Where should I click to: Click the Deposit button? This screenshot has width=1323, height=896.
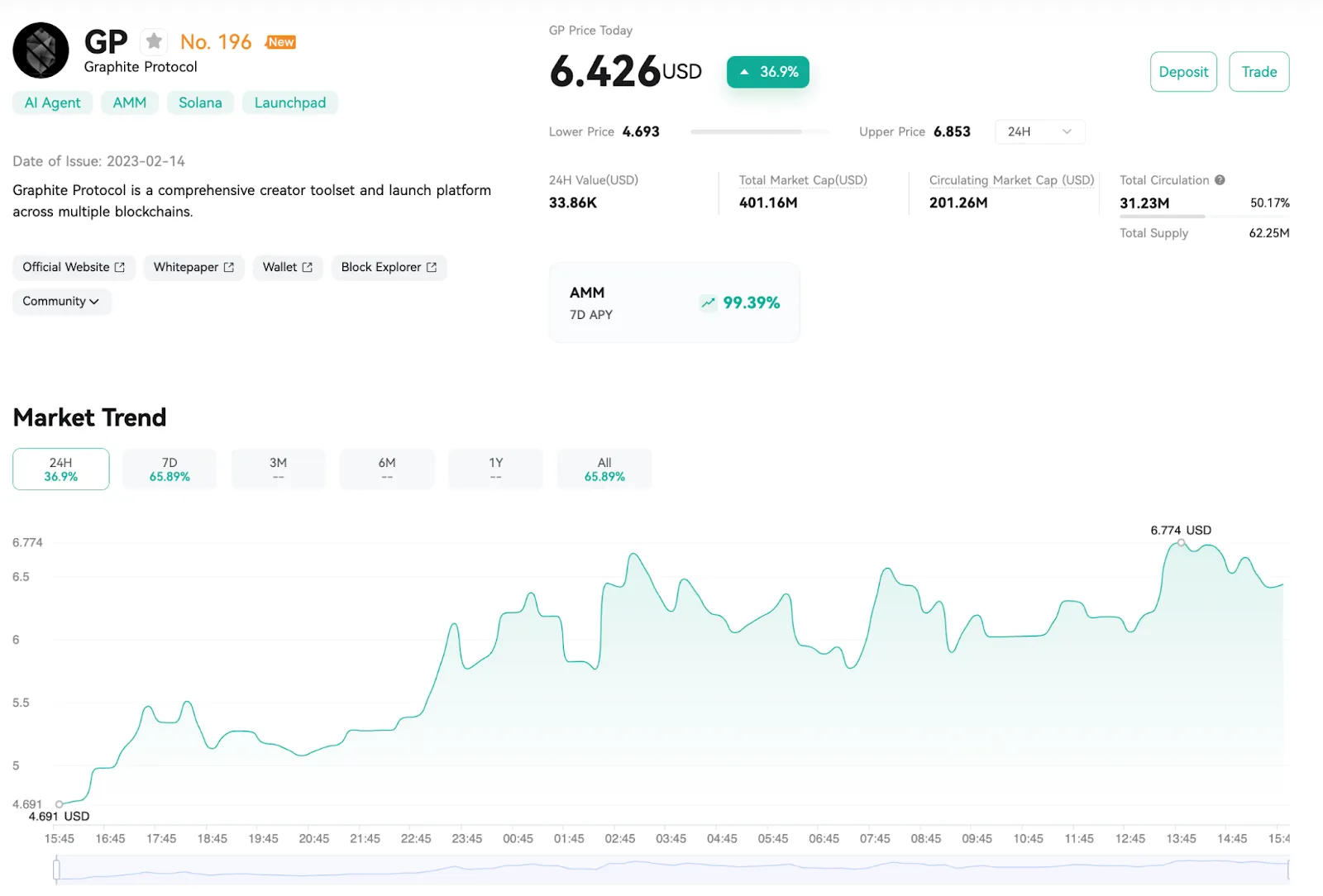(x=1183, y=72)
